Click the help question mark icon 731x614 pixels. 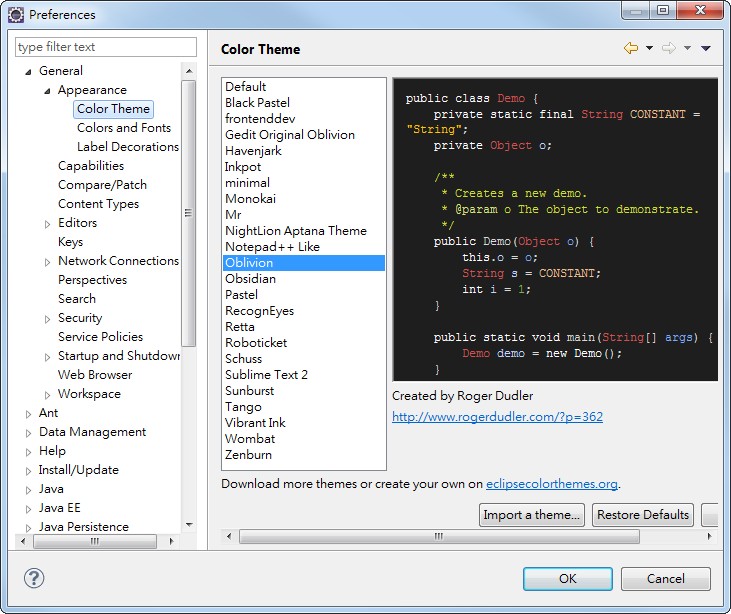click(x=34, y=578)
